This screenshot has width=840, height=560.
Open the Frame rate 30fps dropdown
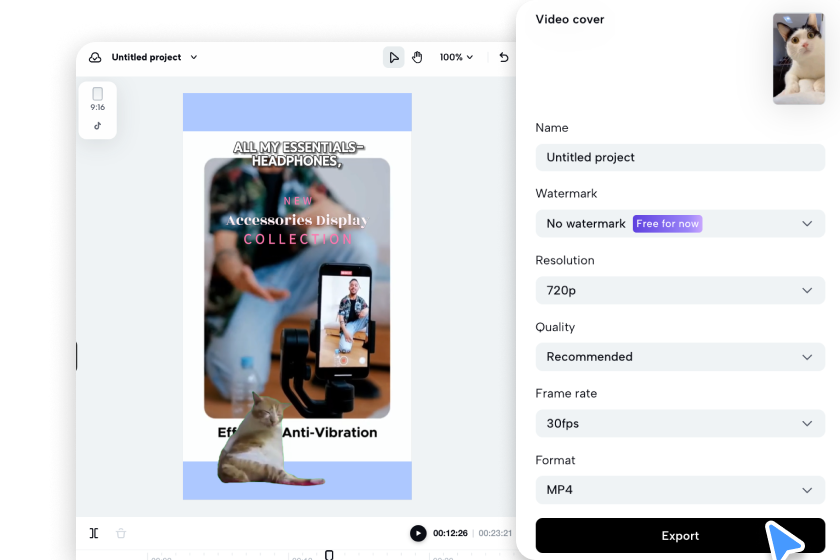(680, 423)
